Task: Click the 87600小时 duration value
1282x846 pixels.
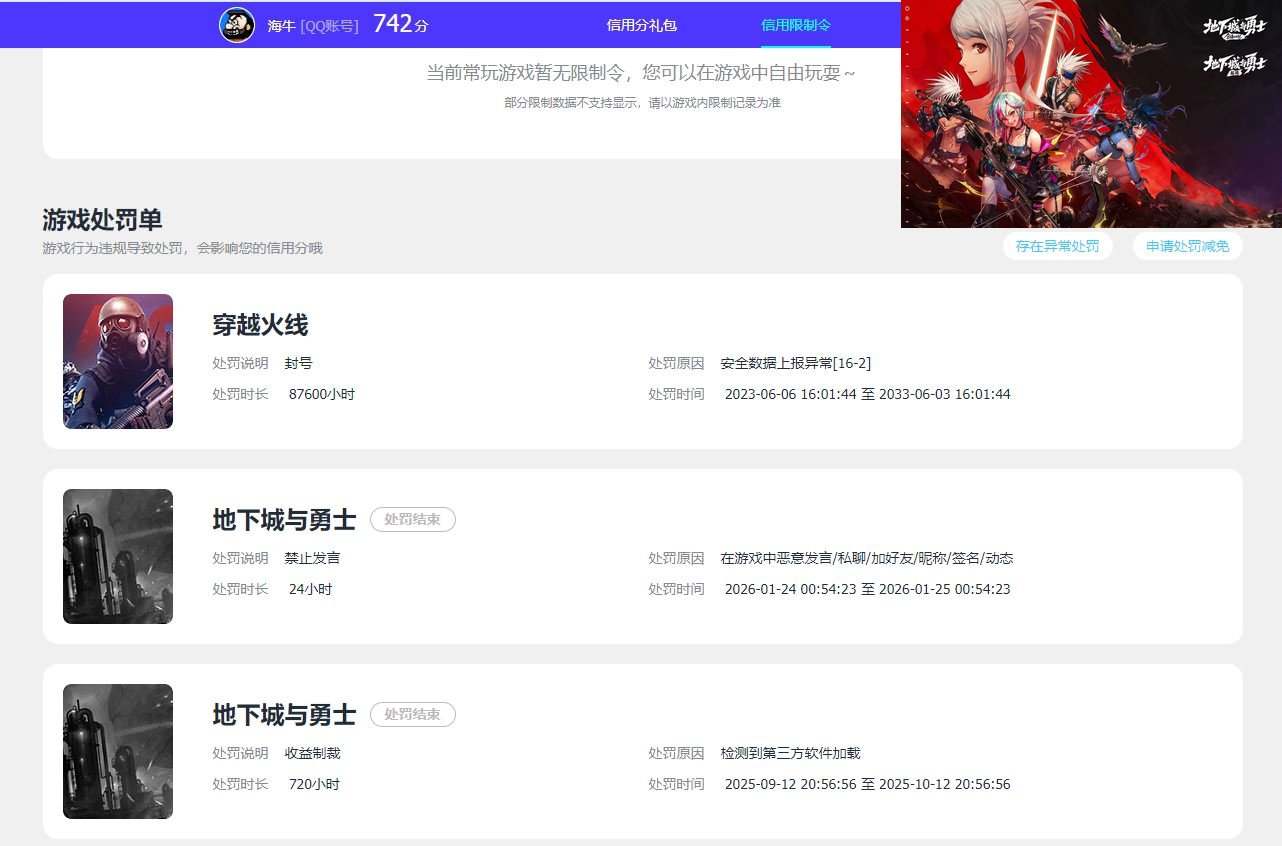Action: (x=322, y=394)
